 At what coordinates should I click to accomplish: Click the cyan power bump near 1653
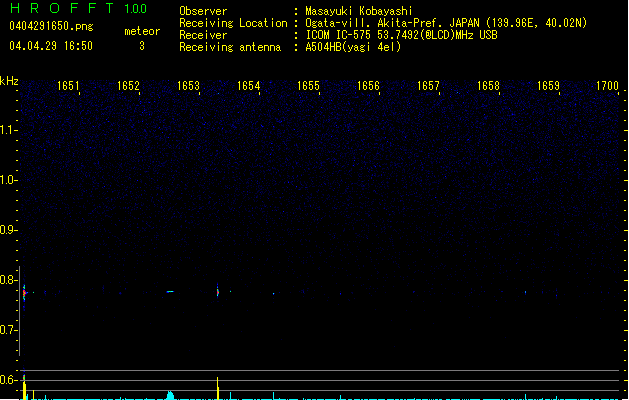coord(170,395)
